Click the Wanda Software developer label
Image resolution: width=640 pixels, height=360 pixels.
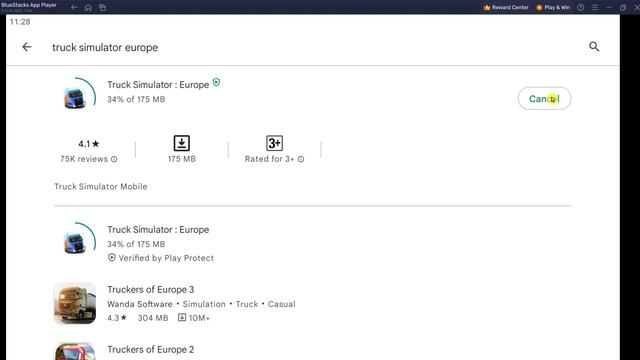(140, 304)
